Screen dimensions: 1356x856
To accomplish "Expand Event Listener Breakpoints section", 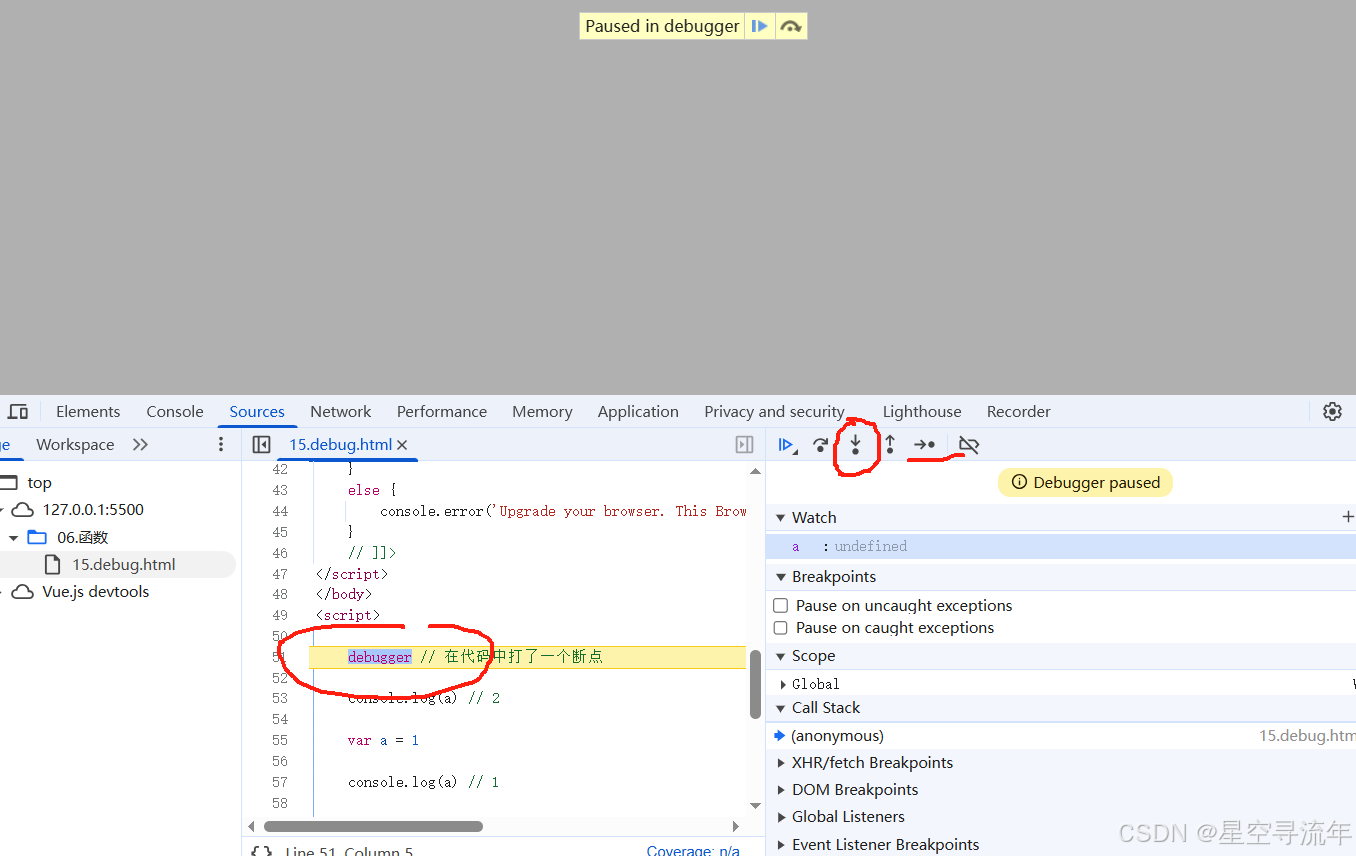I will click(x=781, y=845).
